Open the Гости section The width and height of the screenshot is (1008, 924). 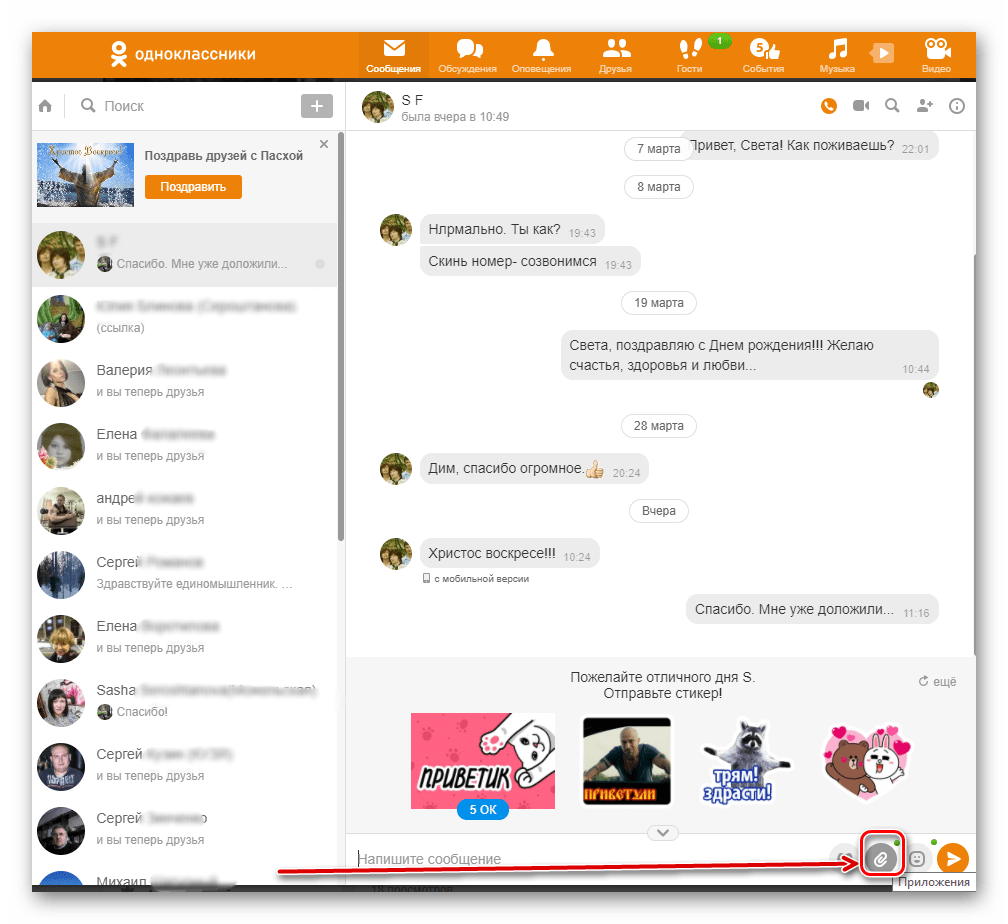pyautogui.click(x=689, y=55)
